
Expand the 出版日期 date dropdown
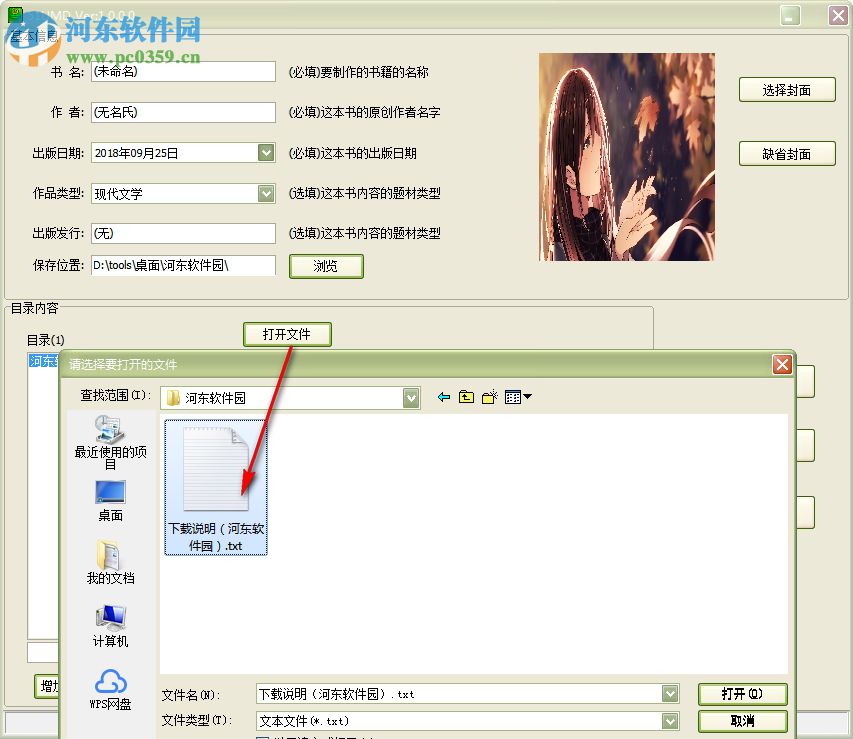click(x=265, y=152)
